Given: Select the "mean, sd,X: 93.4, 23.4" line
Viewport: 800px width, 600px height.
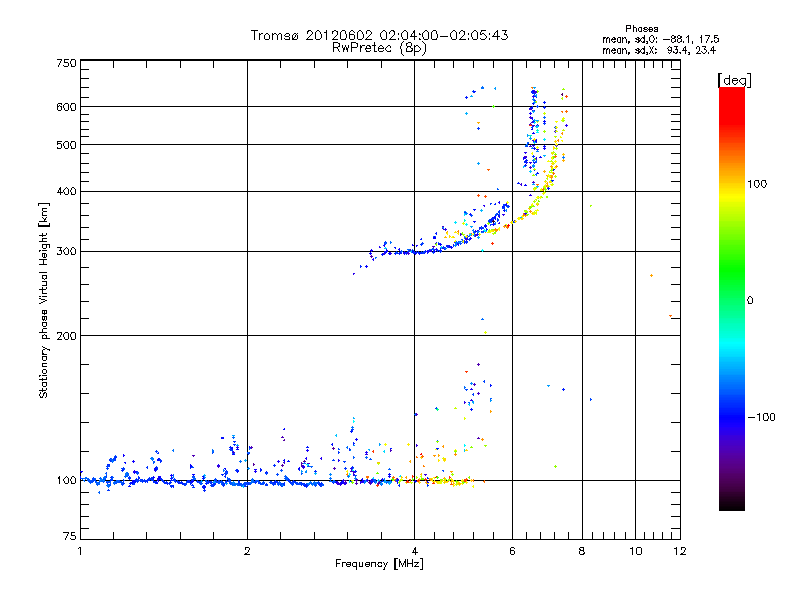Looking at the screenshot, I should (659, 50).
